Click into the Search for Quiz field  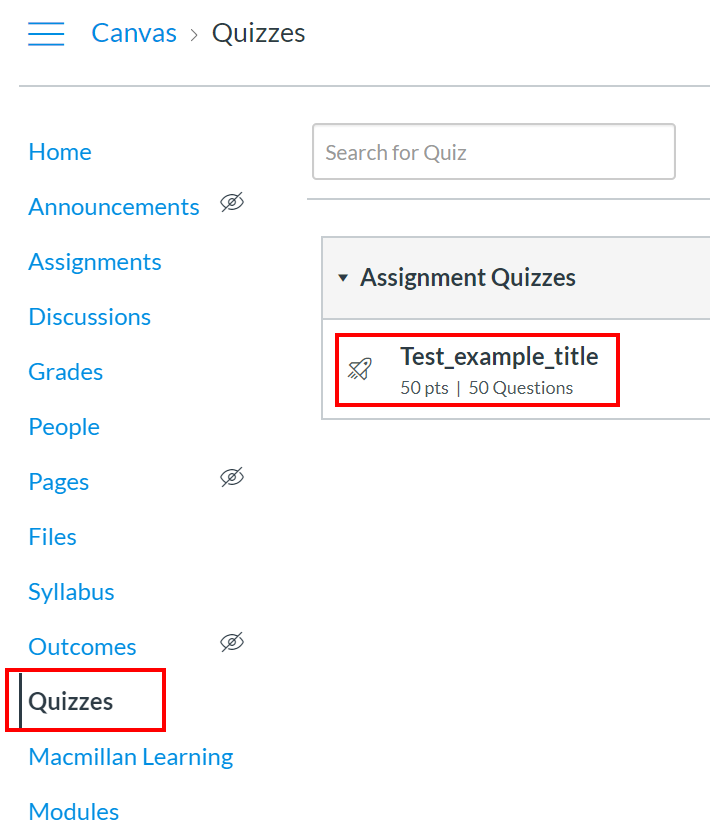(x=493, y=152)
